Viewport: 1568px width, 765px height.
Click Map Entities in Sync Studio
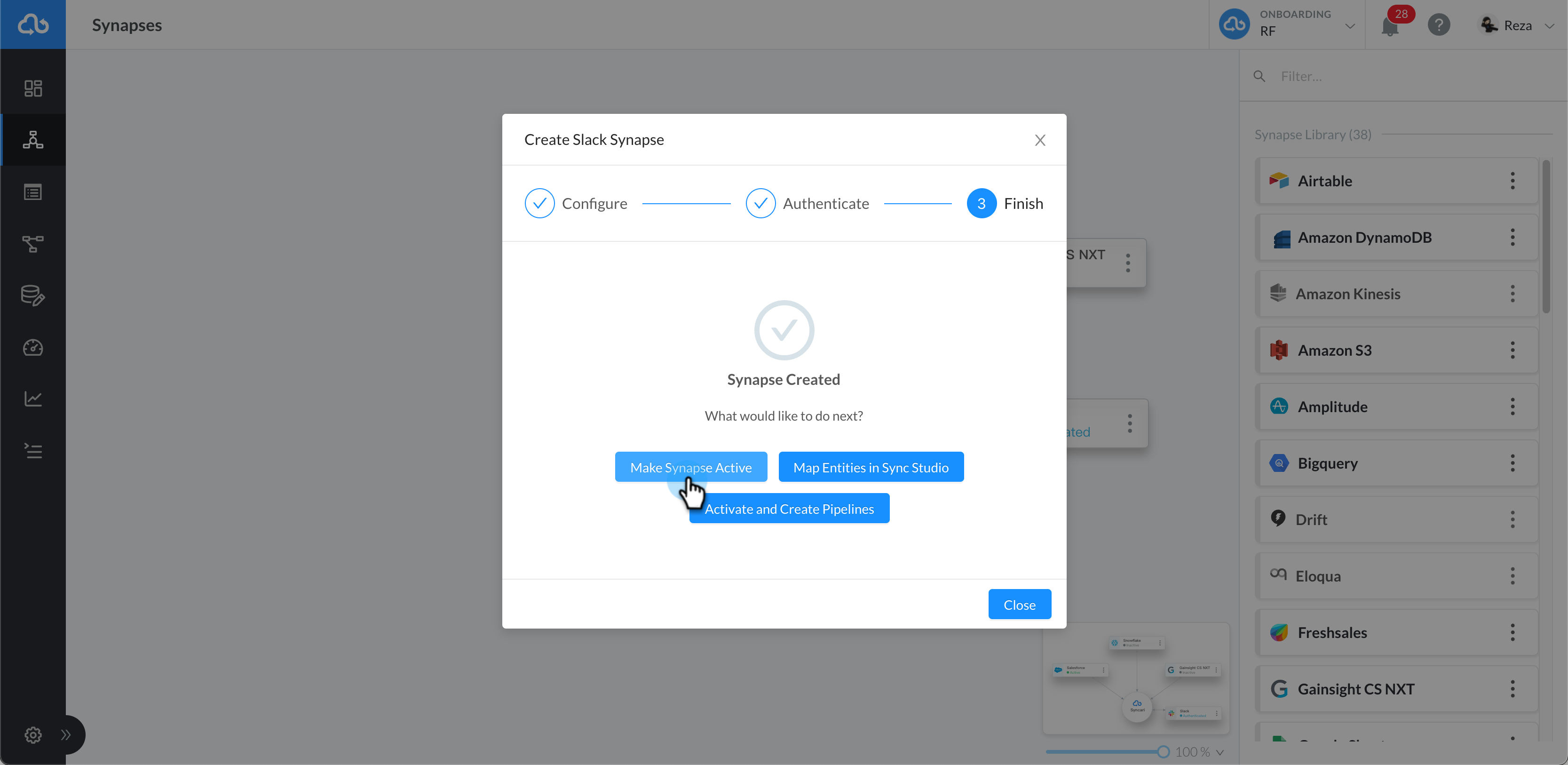coord(871,467)
